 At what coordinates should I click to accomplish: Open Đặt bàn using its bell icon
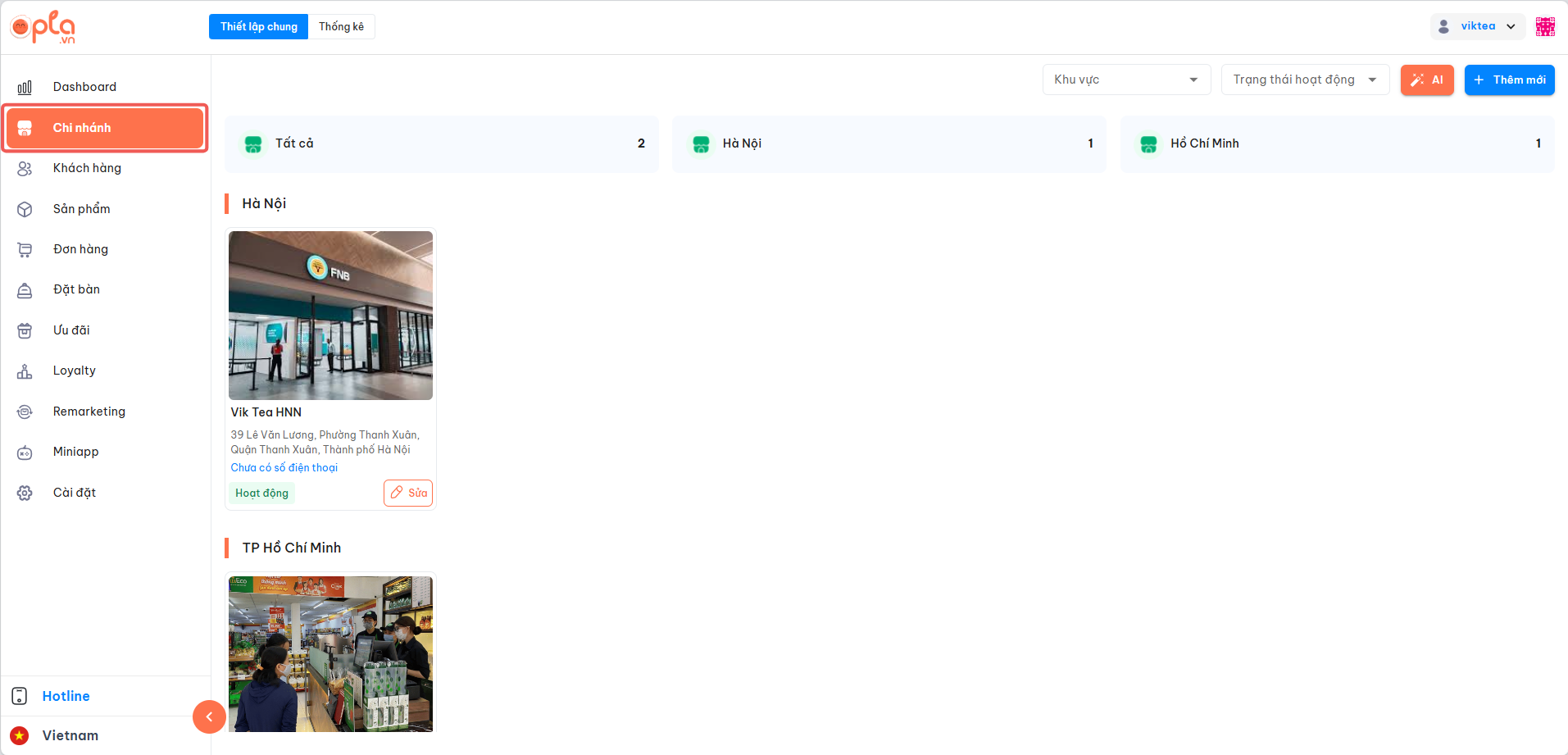point(25,290)
